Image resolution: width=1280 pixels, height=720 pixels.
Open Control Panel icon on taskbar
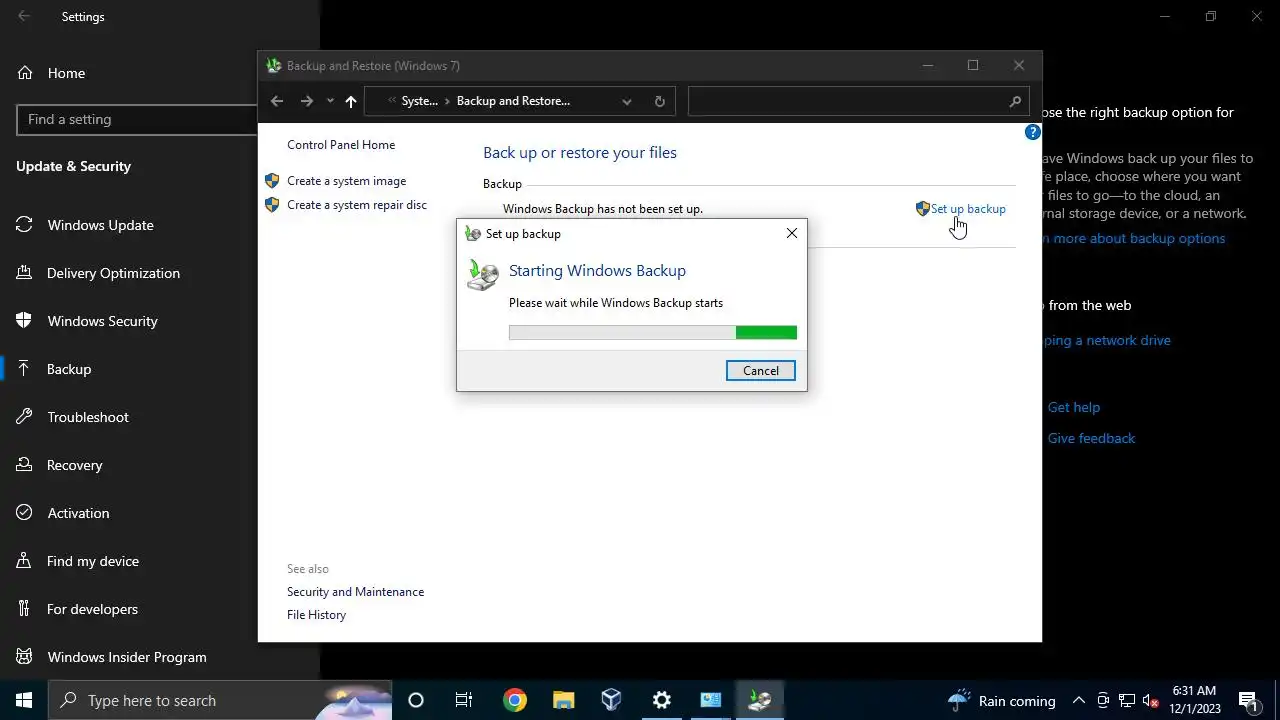(x=710, y=700)
